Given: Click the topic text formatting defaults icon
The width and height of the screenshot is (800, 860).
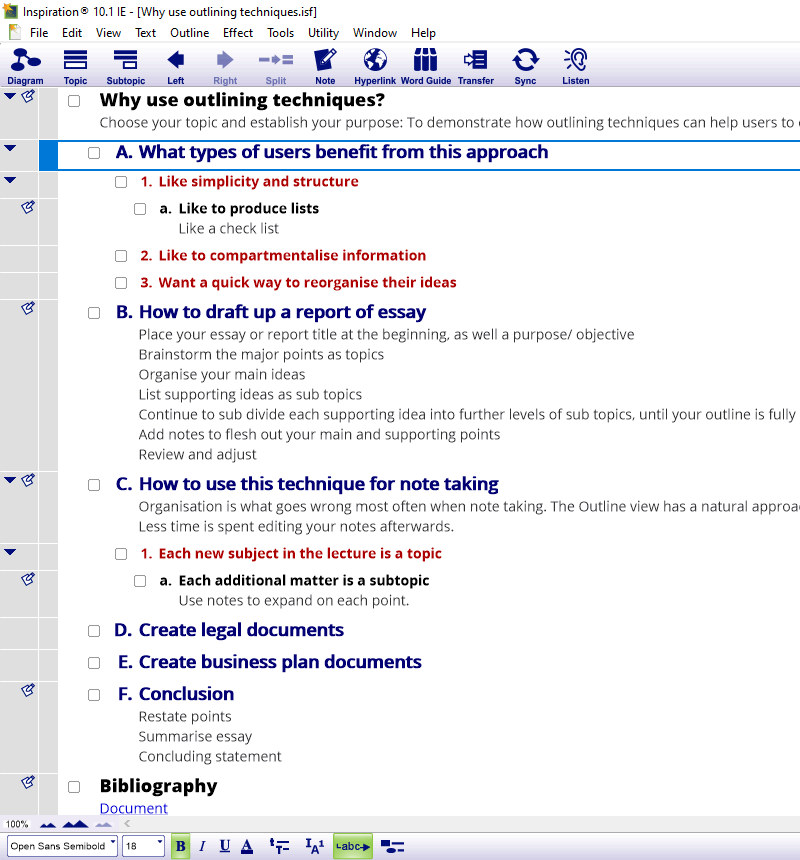Looking at the screenshot, I should [279, 846].
